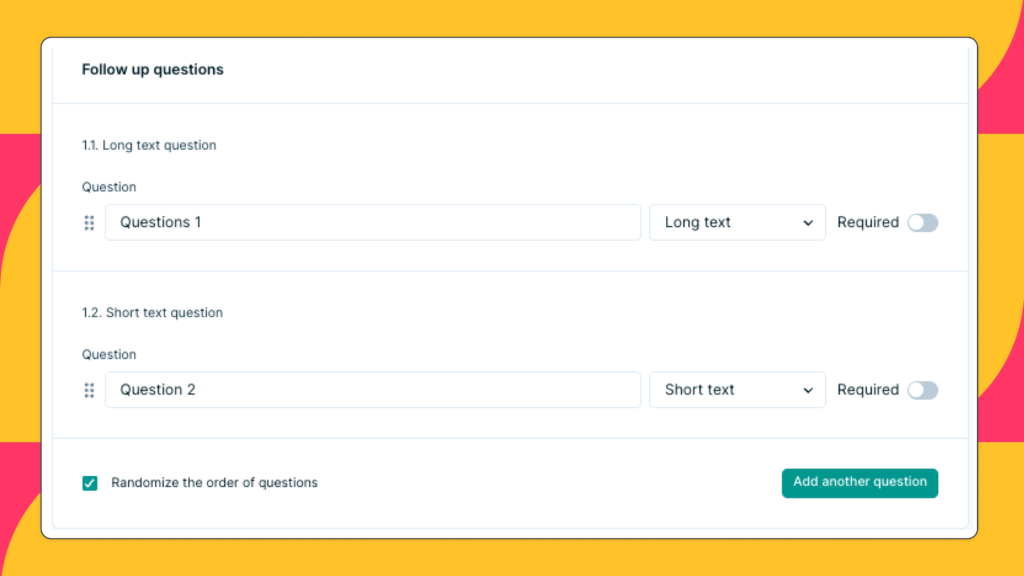Click the Add another question button
The width and height of the screenshot is (1024, 576).
(x=859, y=482)
